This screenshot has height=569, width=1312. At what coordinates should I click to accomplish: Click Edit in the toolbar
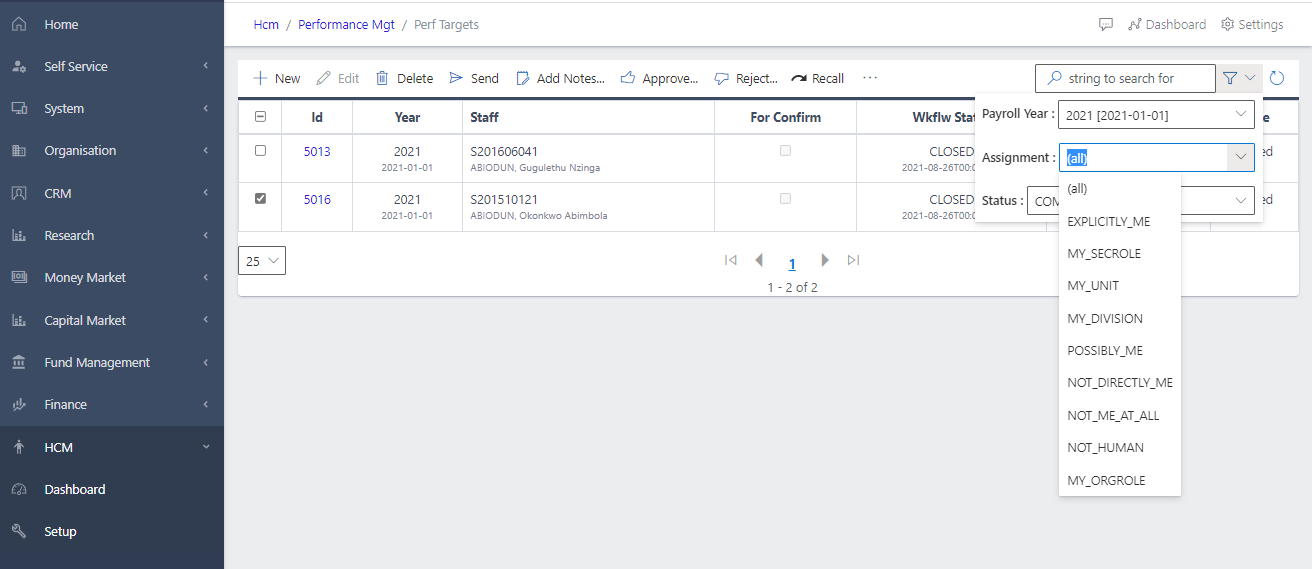(x=337, y=78)
